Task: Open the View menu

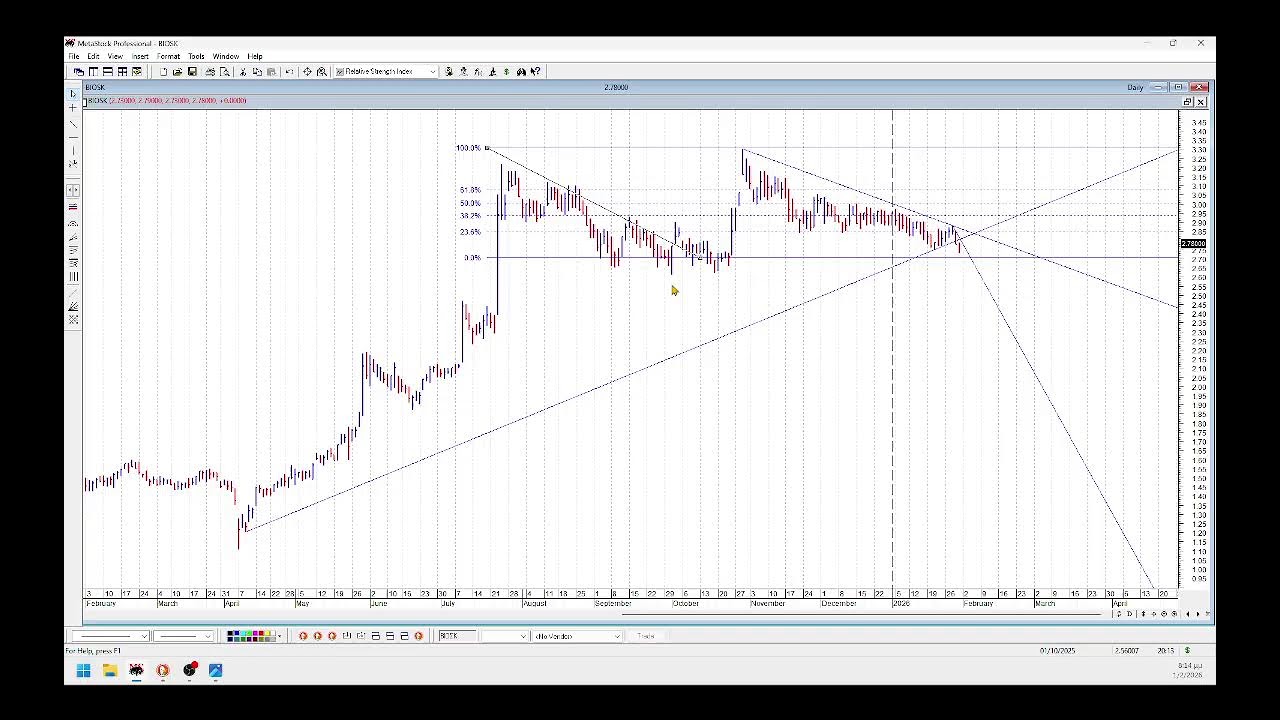Action: coord(115,56)
